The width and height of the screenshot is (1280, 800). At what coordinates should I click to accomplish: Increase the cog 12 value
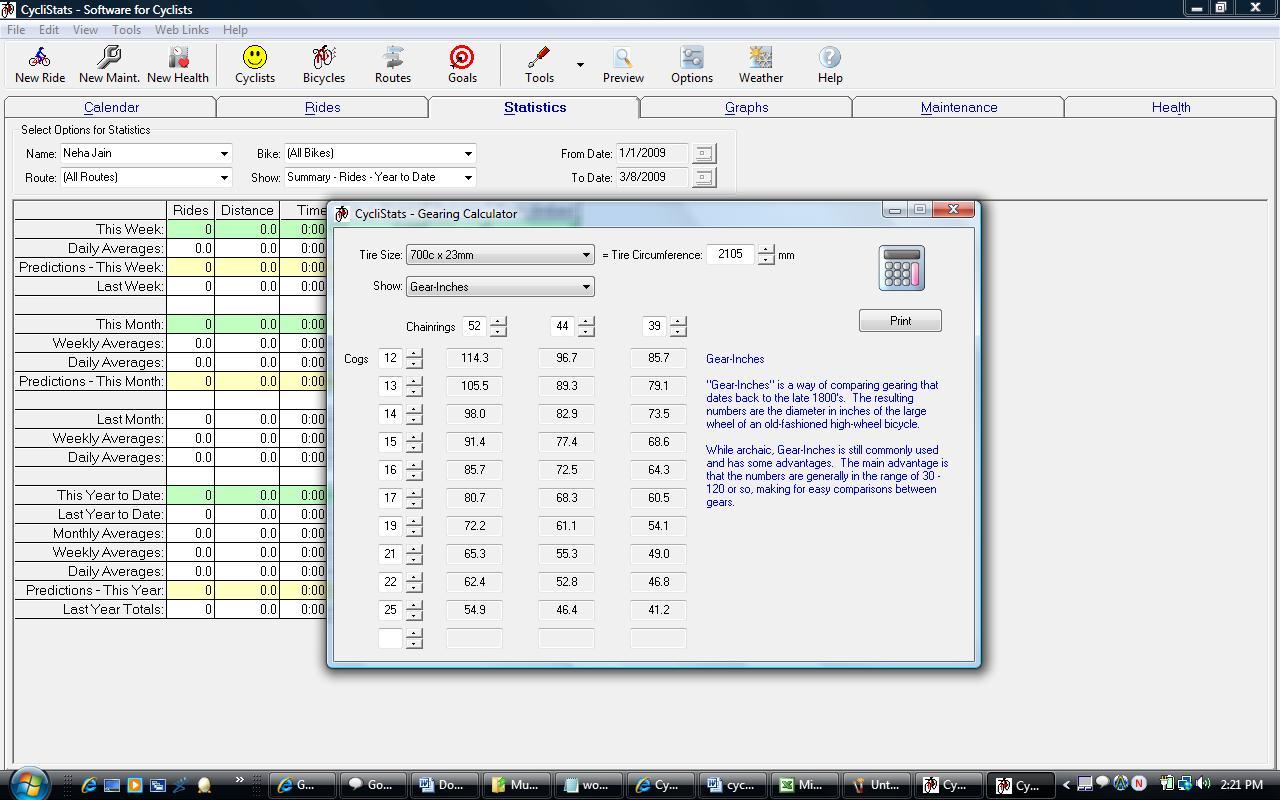414,353
